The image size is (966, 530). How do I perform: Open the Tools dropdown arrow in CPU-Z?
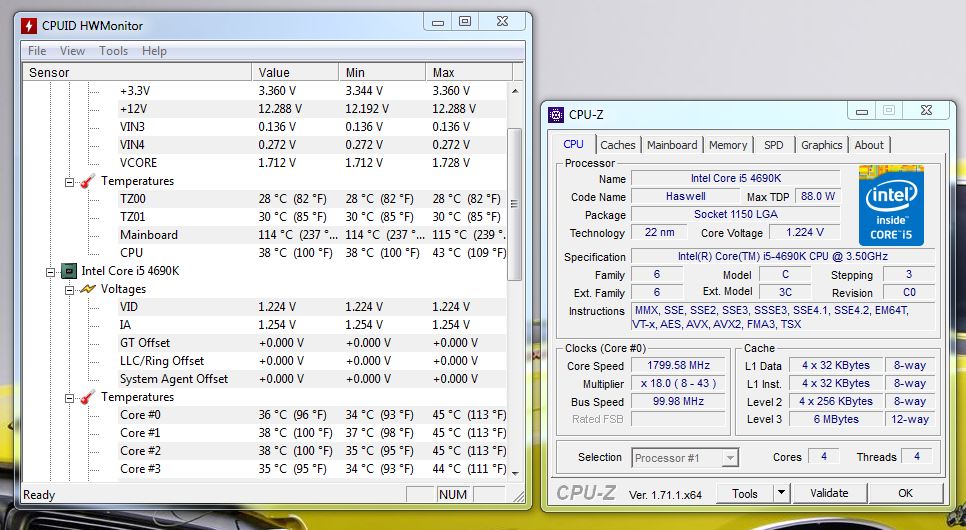781,493
